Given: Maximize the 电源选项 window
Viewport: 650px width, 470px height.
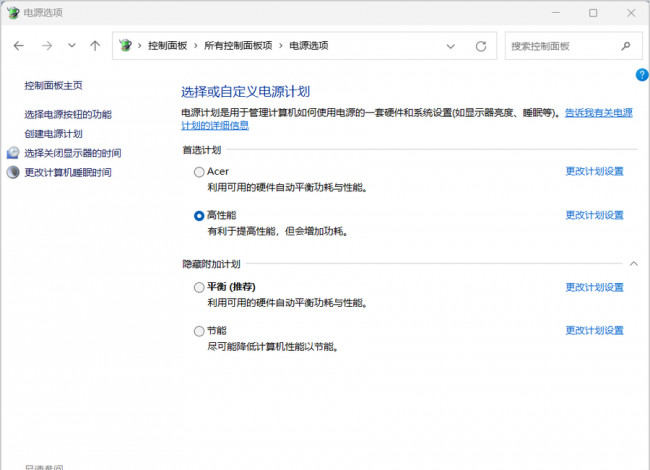Looking at the screenshot, I should pos(593,13).
